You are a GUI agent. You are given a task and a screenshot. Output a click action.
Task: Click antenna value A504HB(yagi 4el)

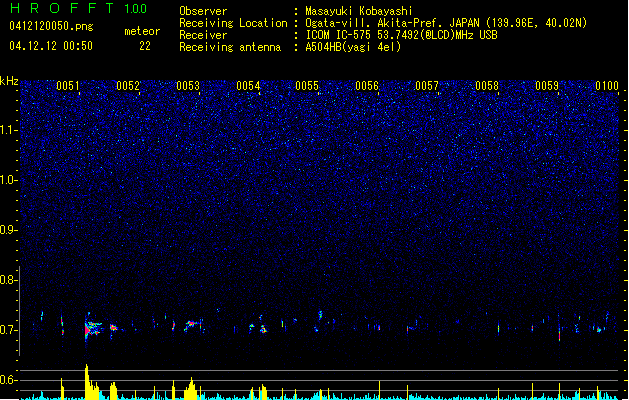tap(353, 47)
